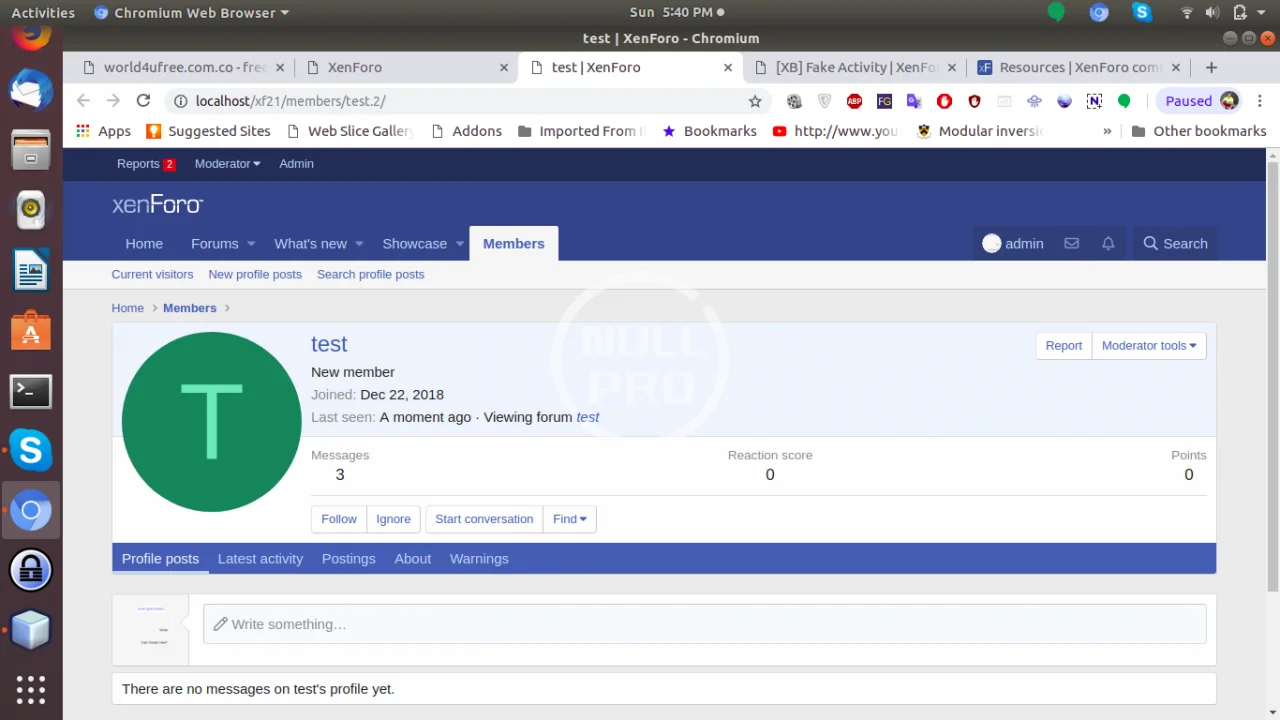Switch to the Latest activity tab
The image size is (1280, 720).
[x=260, y=559]
